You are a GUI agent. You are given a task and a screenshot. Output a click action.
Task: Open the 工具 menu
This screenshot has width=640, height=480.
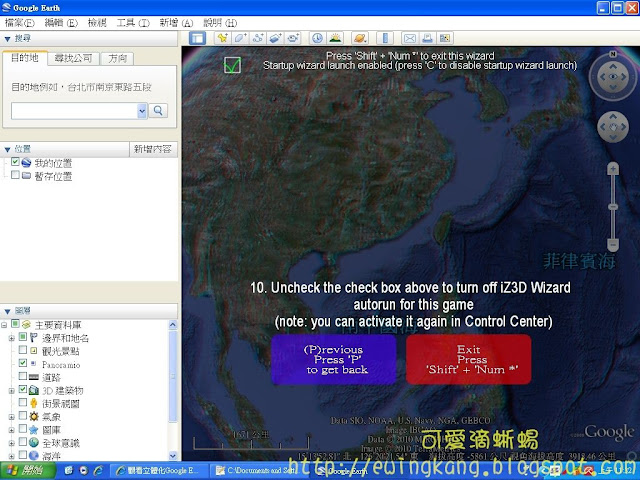pyautogui.click(x=133, y=23)
